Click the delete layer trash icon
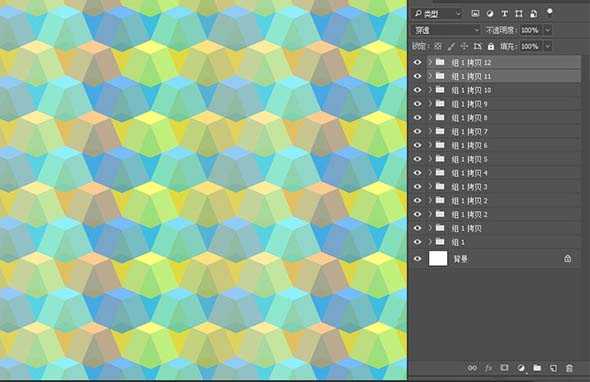The width and height of the screenshot is (590, 382). (x=569, y=368)
